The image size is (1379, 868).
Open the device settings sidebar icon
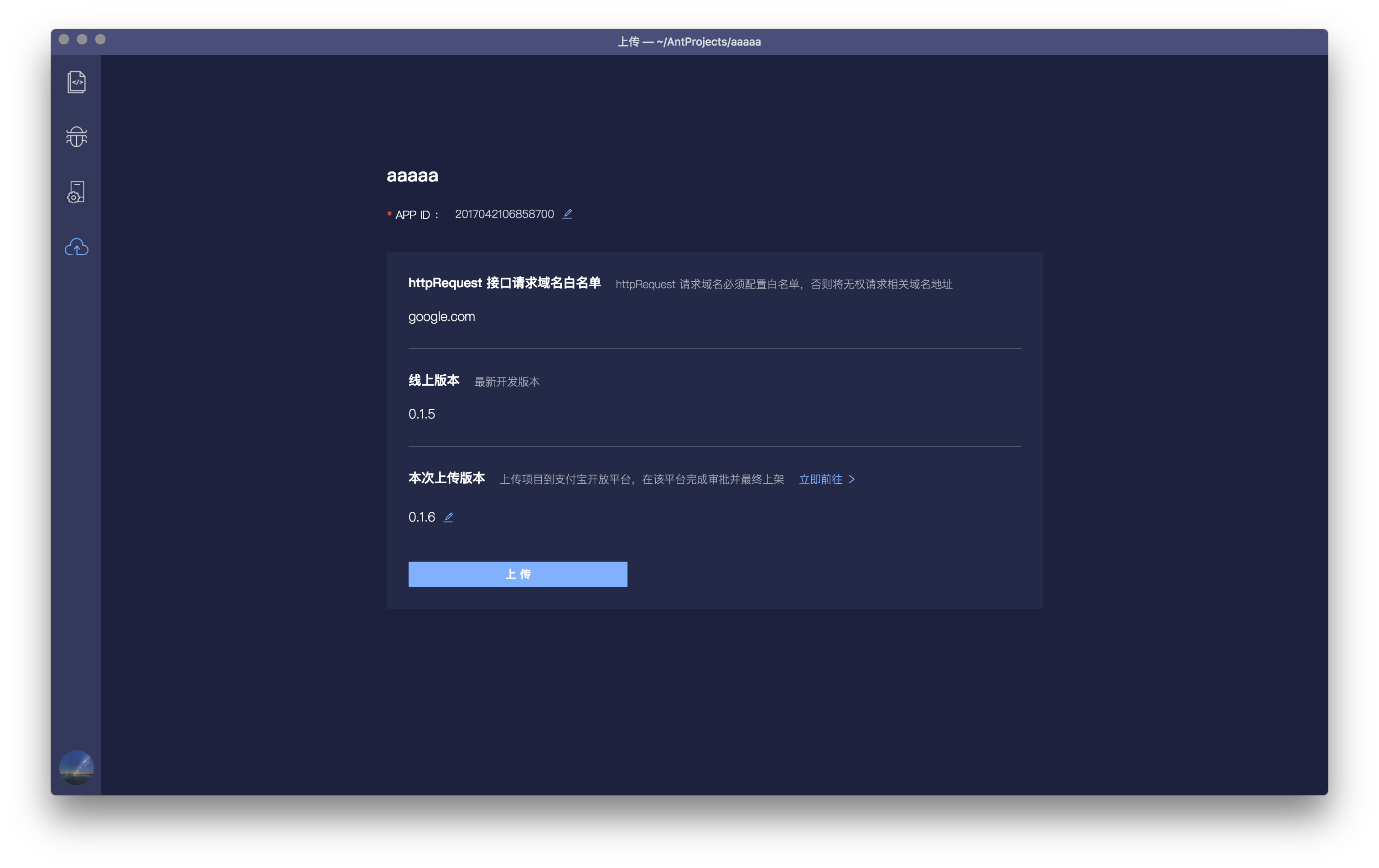(x=76, y=192)
